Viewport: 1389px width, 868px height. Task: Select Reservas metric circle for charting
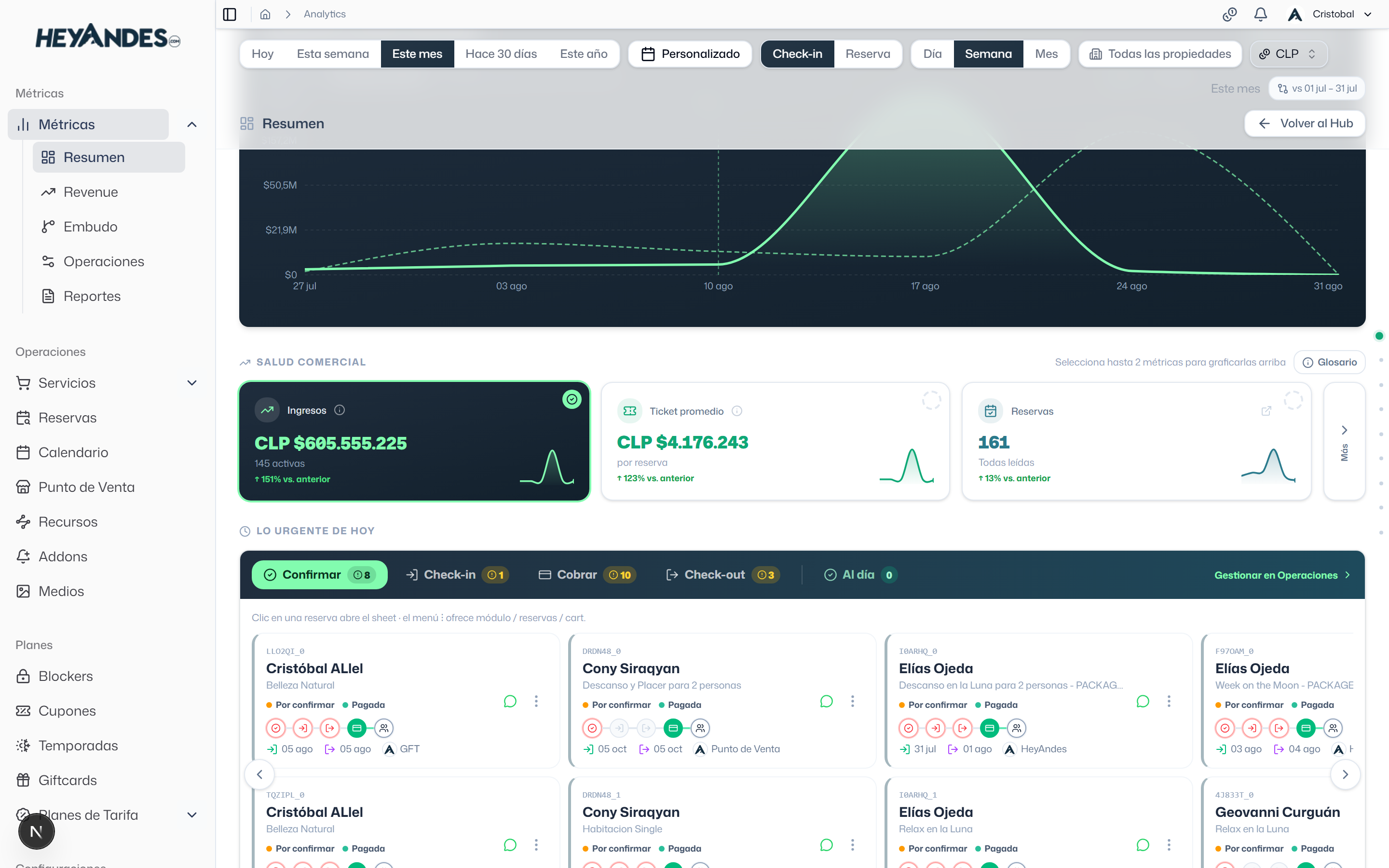tap(1293, 400)
